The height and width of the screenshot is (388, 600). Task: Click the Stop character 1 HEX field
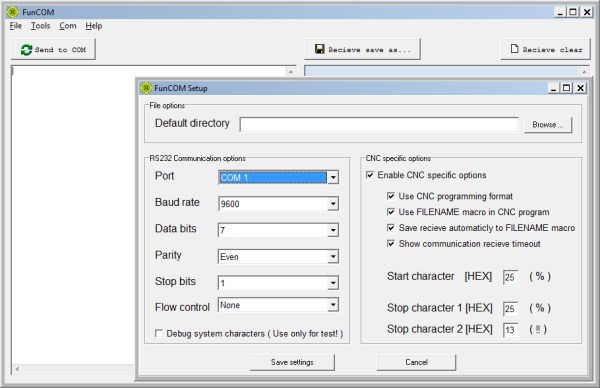pyautogui.click(x=510, y=308)
